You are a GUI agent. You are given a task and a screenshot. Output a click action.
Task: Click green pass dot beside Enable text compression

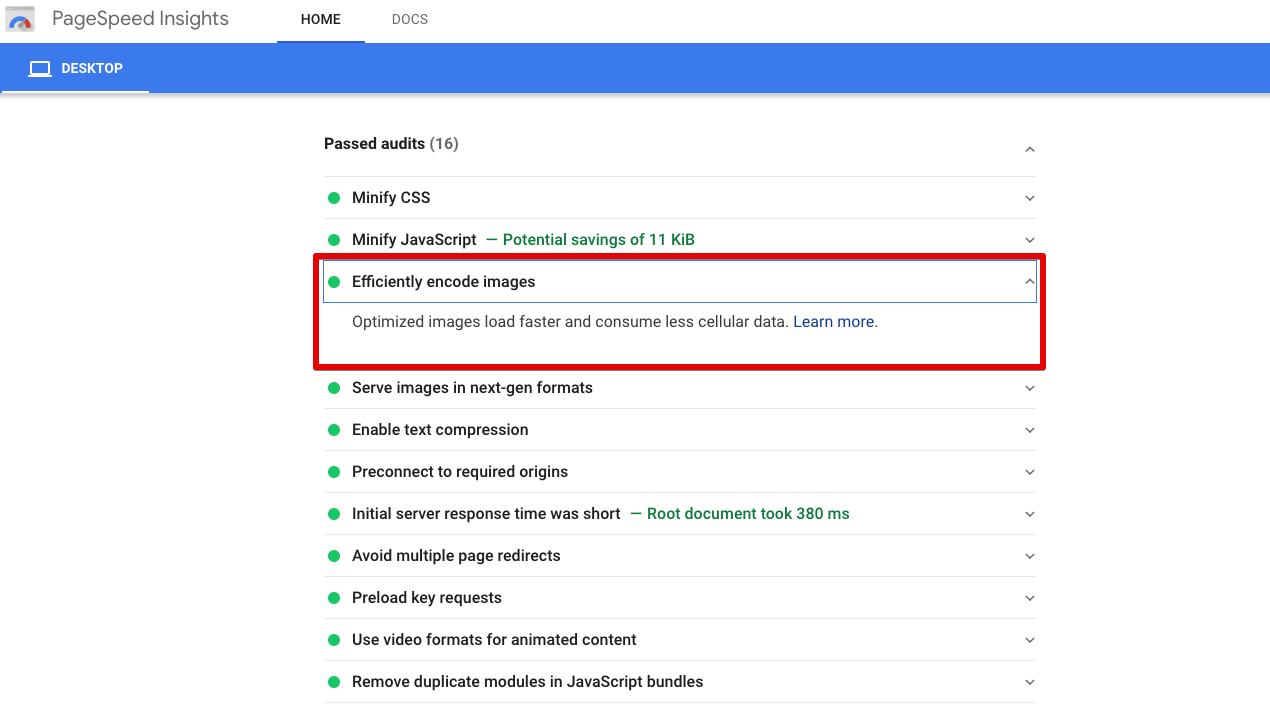(334, 430)
